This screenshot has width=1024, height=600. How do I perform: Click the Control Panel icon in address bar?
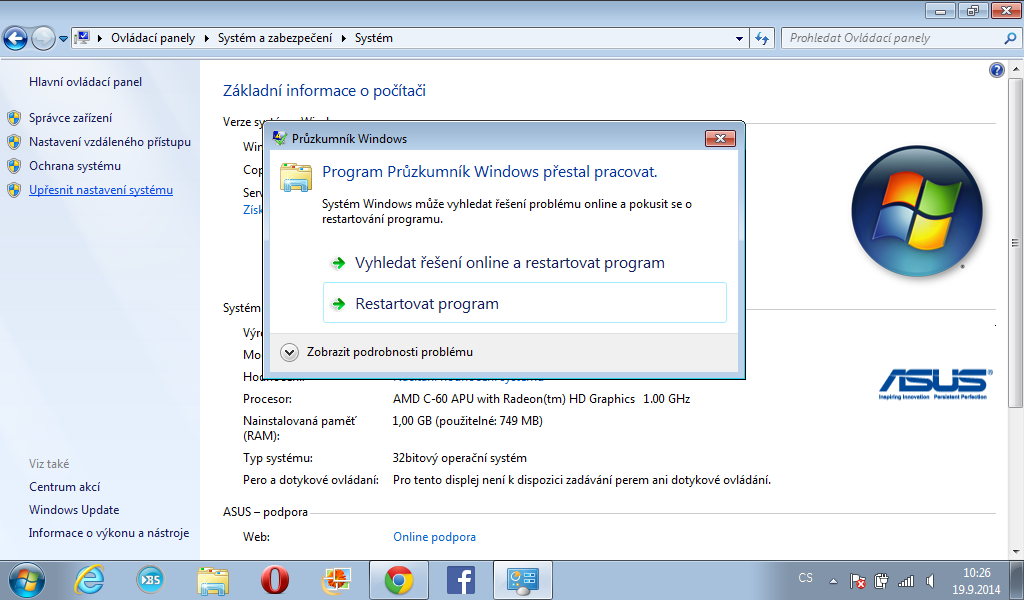[x=82, y=38]
